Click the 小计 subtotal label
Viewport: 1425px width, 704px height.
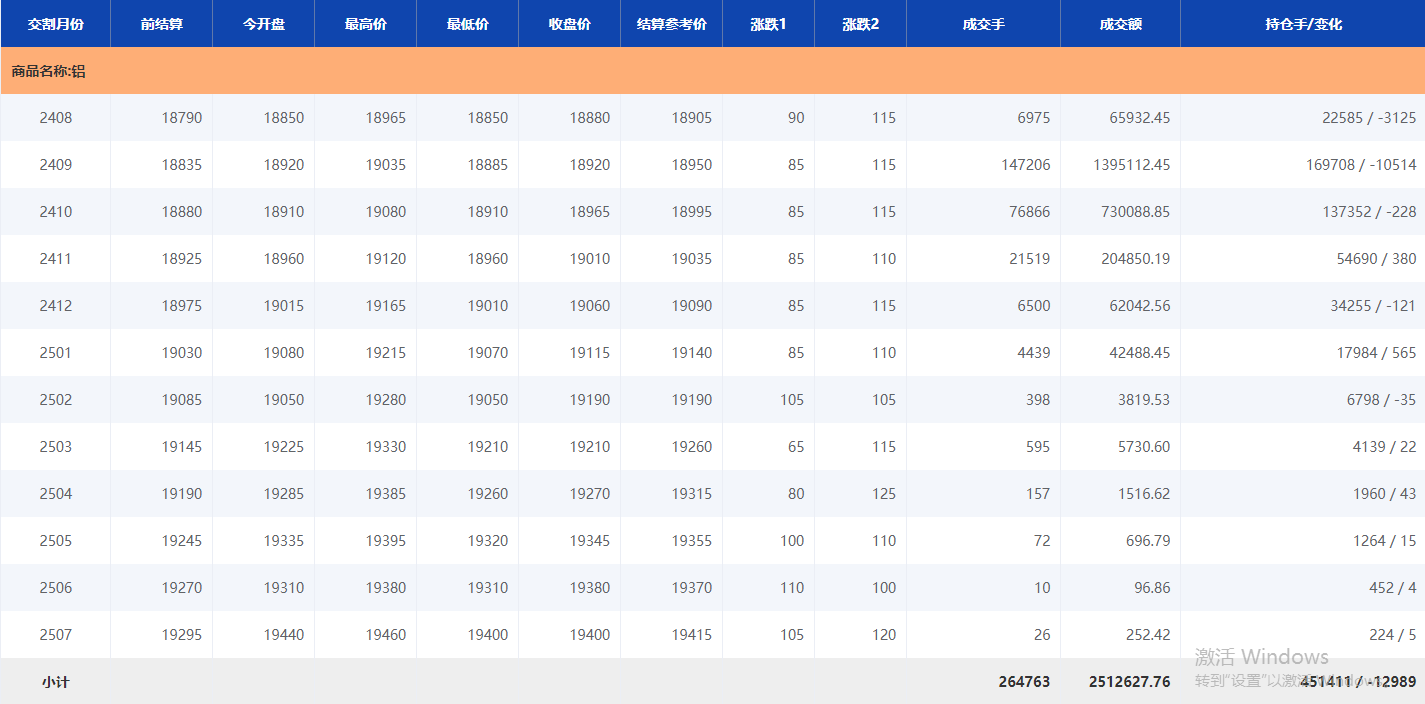pos(55,682)
